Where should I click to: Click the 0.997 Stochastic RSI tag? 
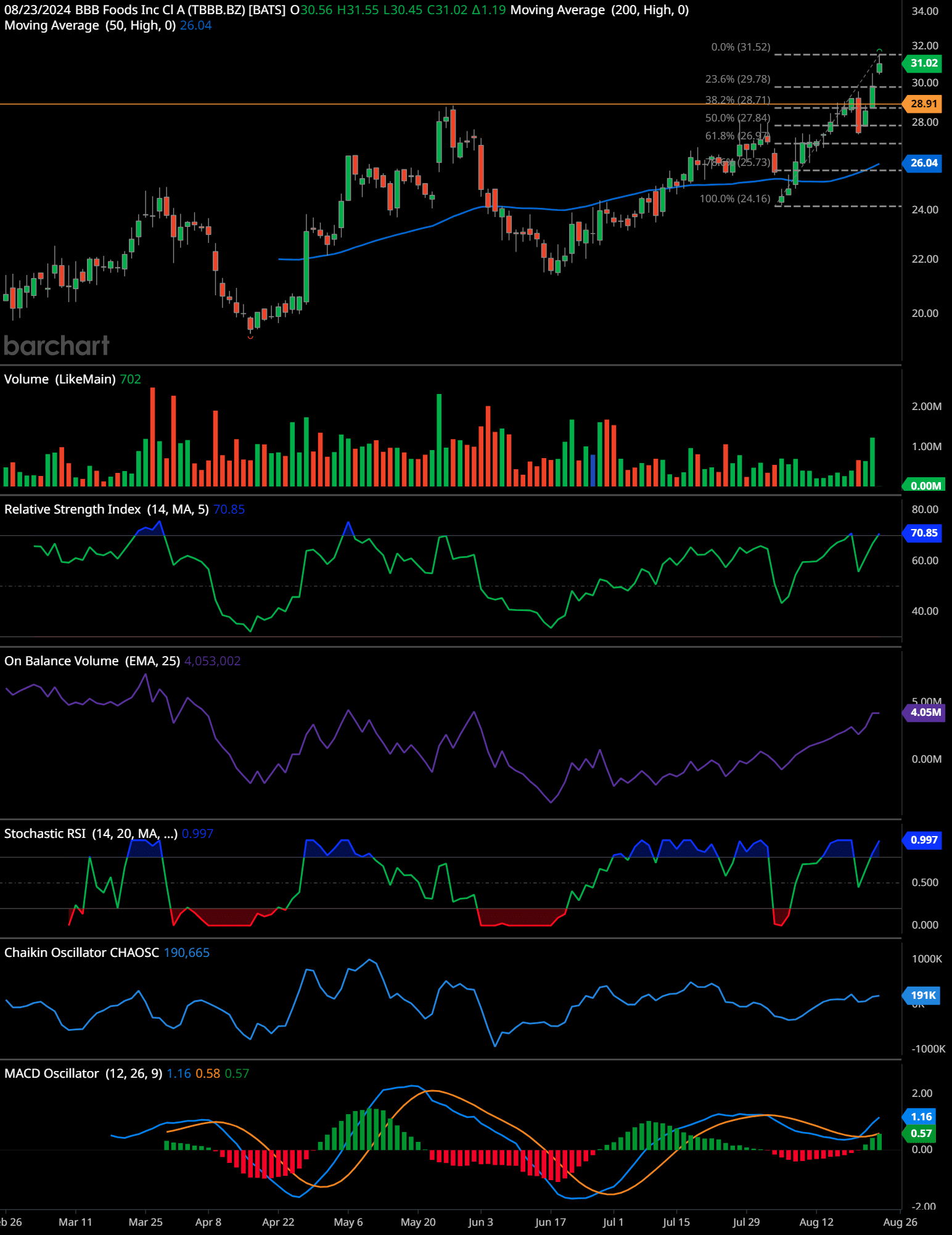point(922,840)
